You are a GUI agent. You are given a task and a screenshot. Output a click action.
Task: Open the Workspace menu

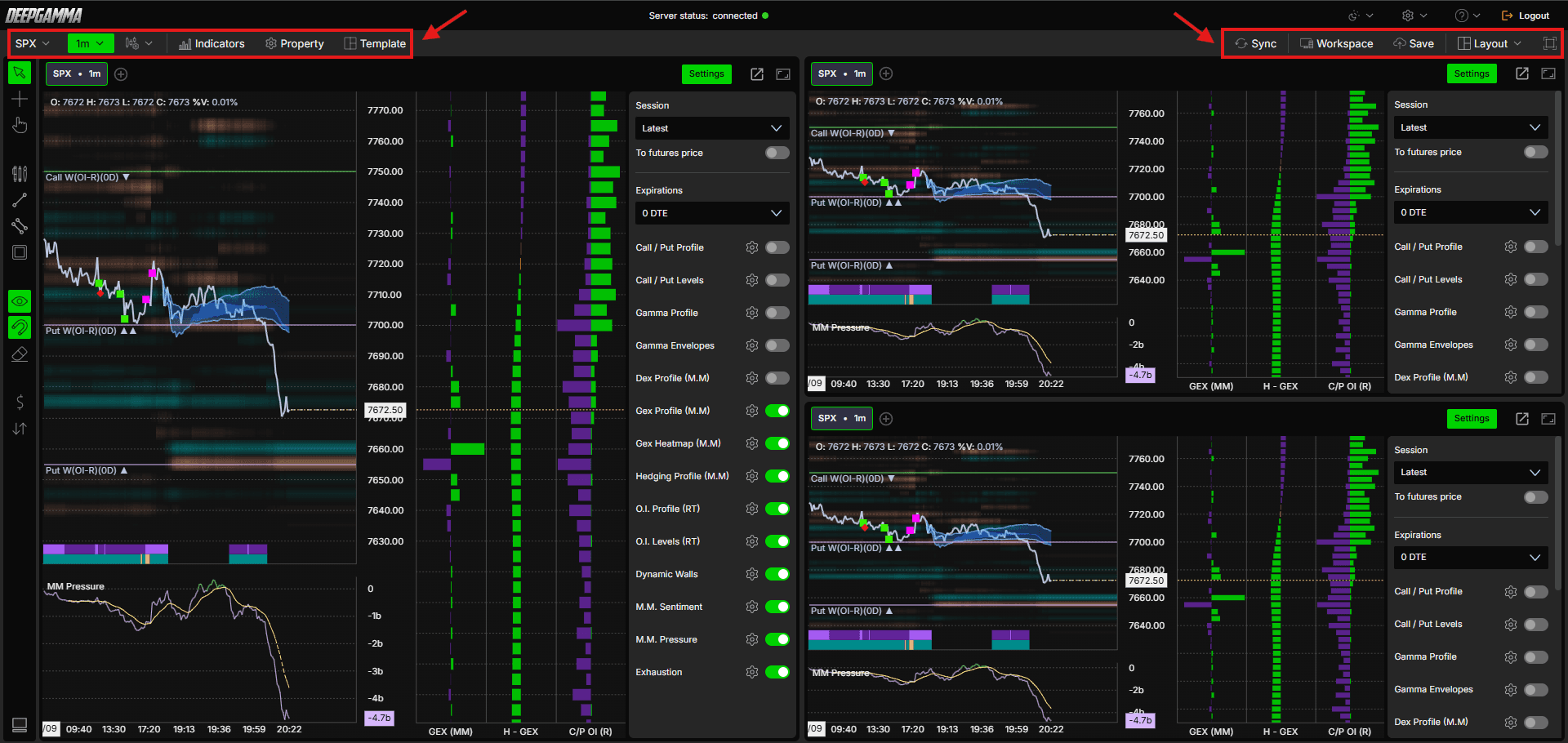click(1336, 43)
